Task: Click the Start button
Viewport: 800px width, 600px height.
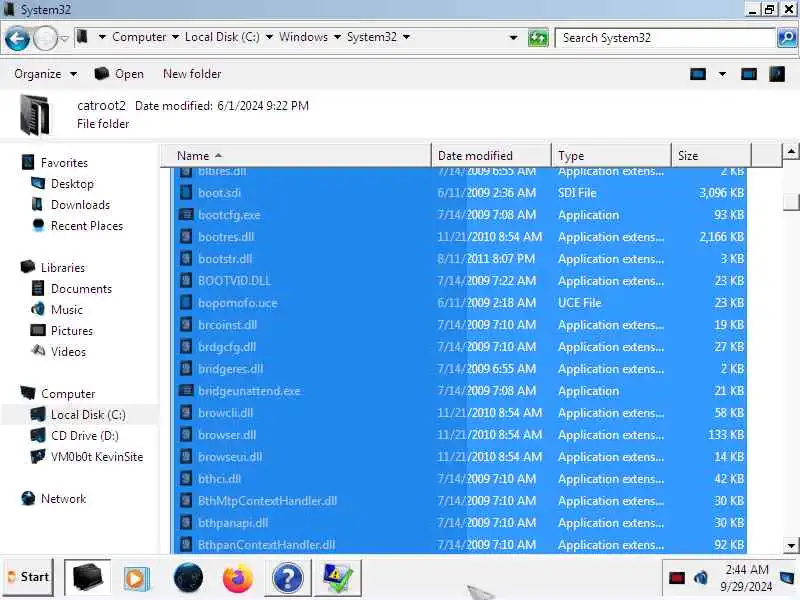Action: click(x=28, y=577)
